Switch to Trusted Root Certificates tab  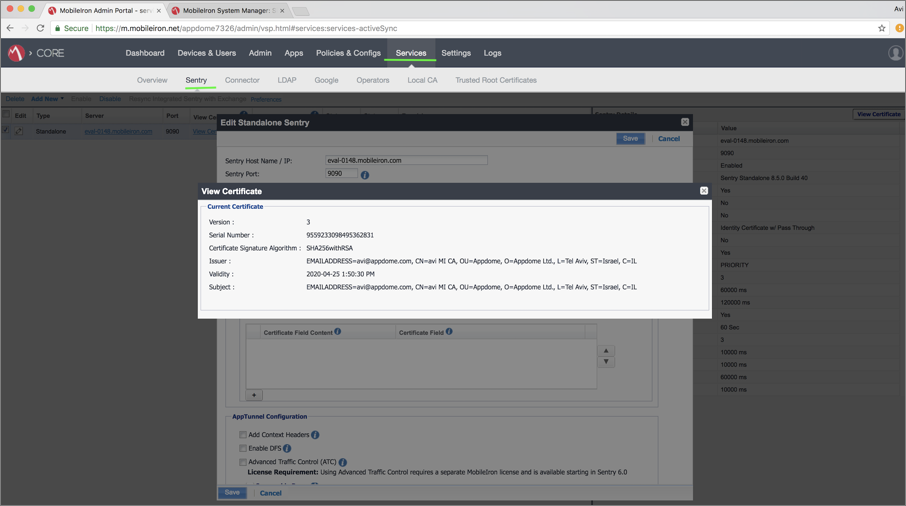click(496, 80)
